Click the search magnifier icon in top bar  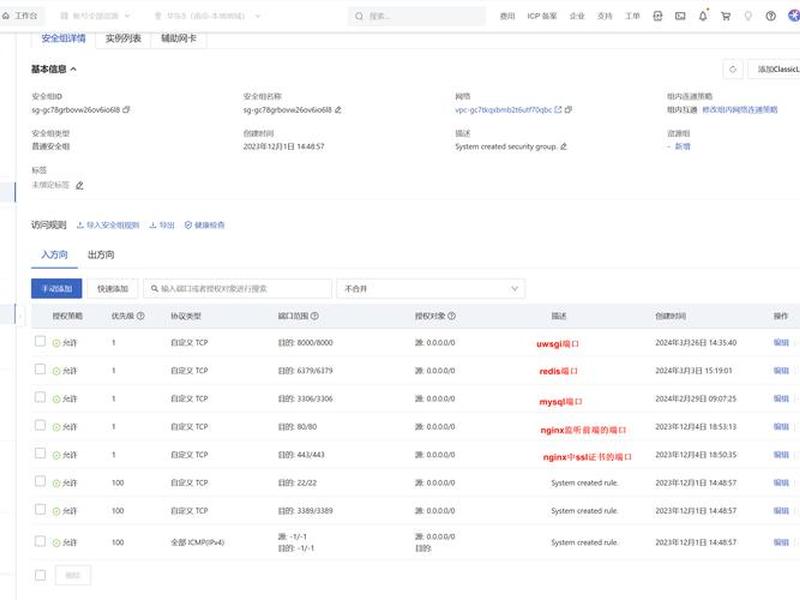click(x=359, y=16)
